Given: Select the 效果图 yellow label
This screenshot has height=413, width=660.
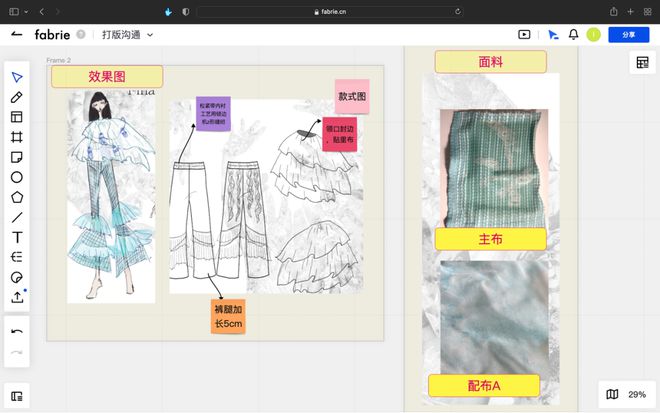Looking at the screenshot, I should [x=107, y=76].
